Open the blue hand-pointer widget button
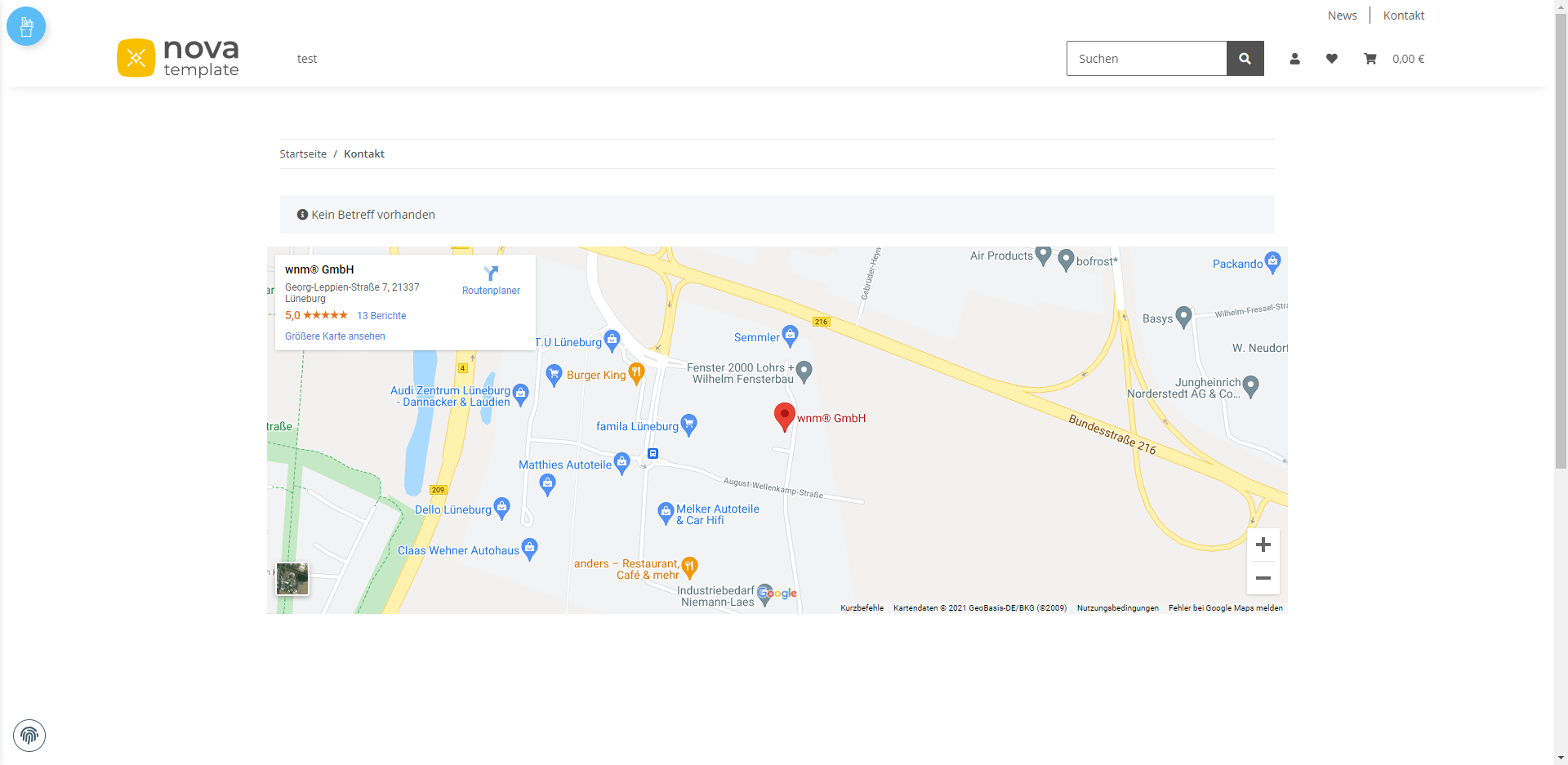 click(26, 26)
